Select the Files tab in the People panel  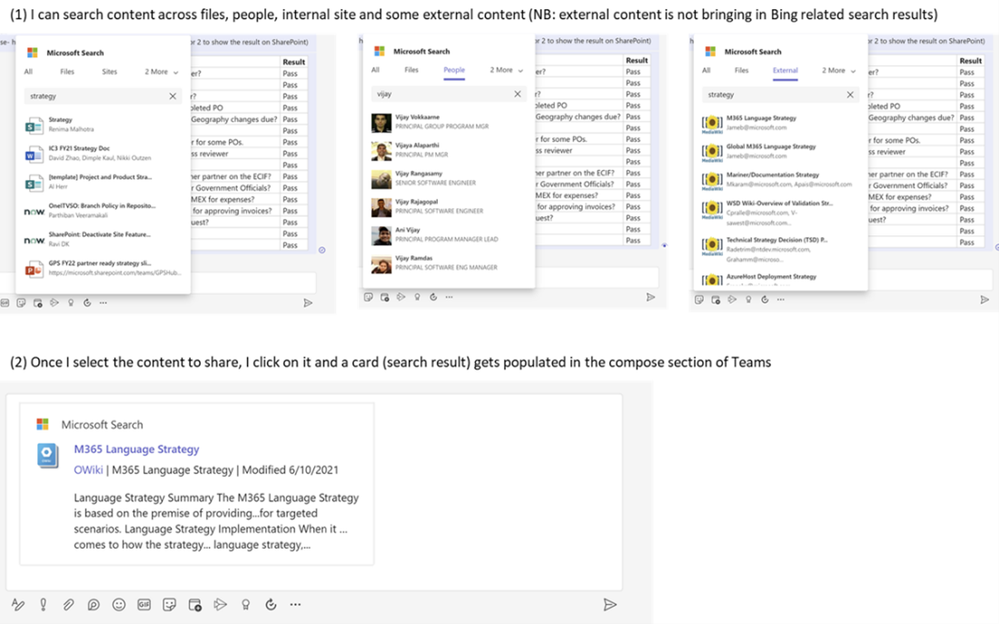(412, 70)
